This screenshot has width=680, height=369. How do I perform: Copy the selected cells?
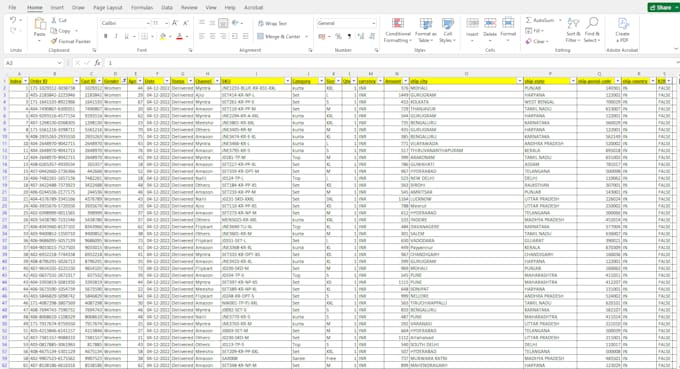(61, 31)
